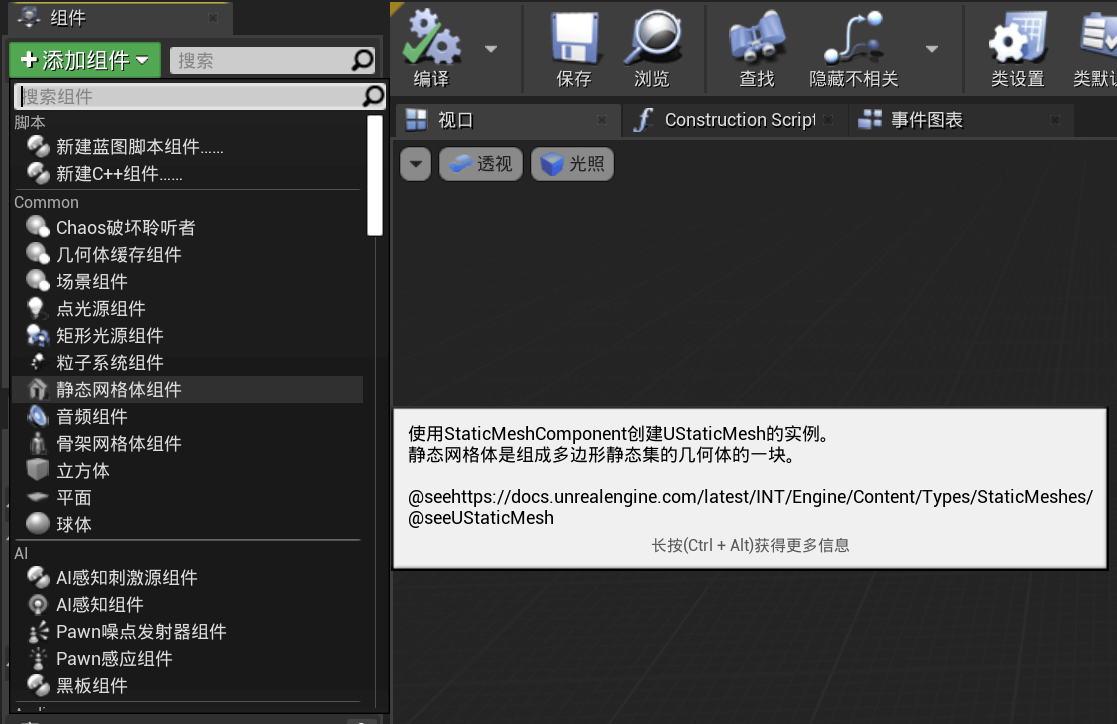
Task: Click the 平面 plane shape icon
Action: pos(37,497)
